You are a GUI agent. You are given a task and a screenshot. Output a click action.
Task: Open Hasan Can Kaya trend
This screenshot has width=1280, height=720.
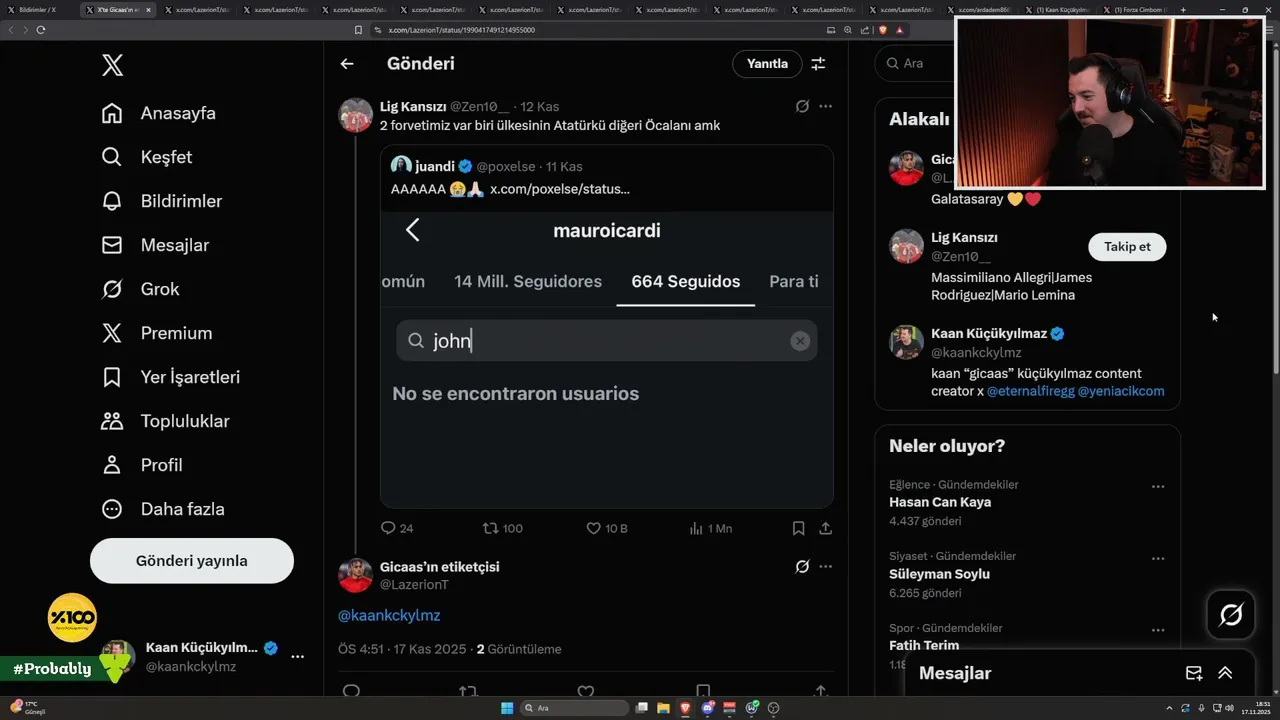click(940, 502)
